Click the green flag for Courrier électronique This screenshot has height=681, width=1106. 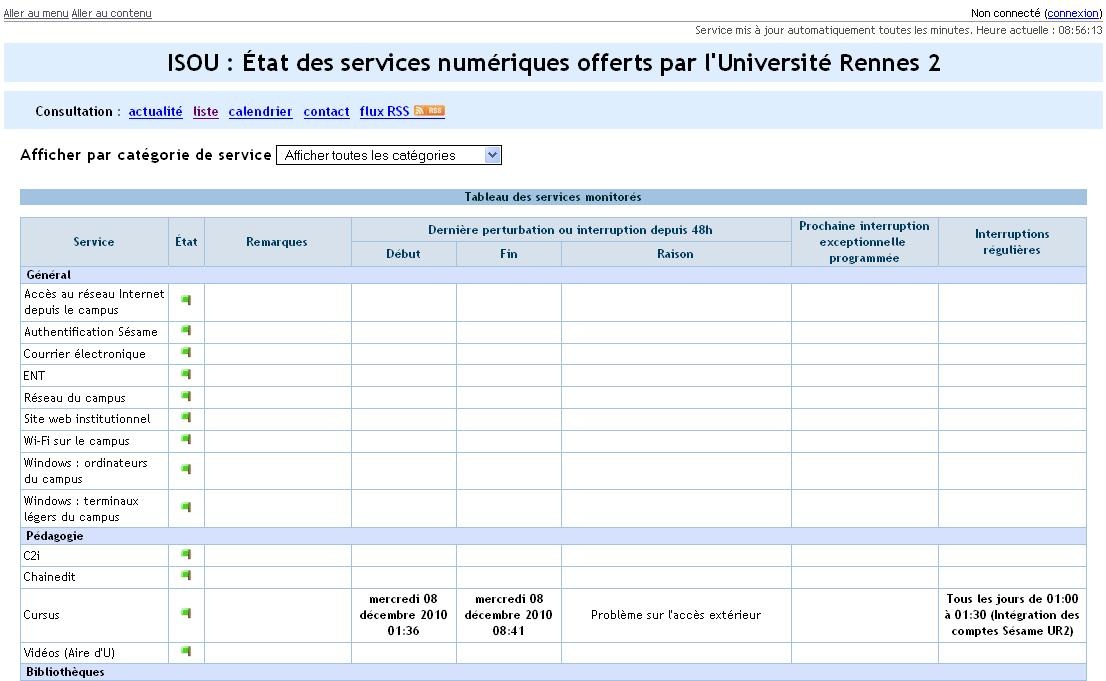tap(186, 353)
